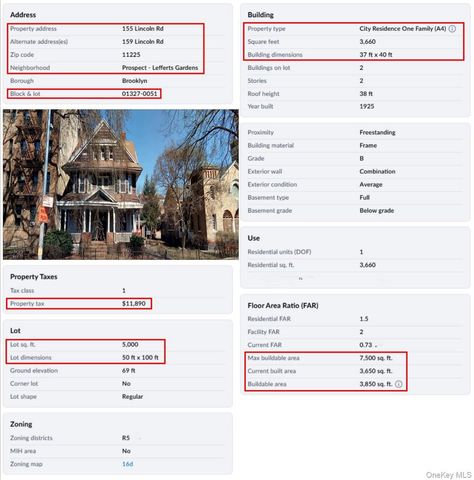This screenshot has height=480, width=474.
Task: Click the Grade label
Action: (256, 158)
